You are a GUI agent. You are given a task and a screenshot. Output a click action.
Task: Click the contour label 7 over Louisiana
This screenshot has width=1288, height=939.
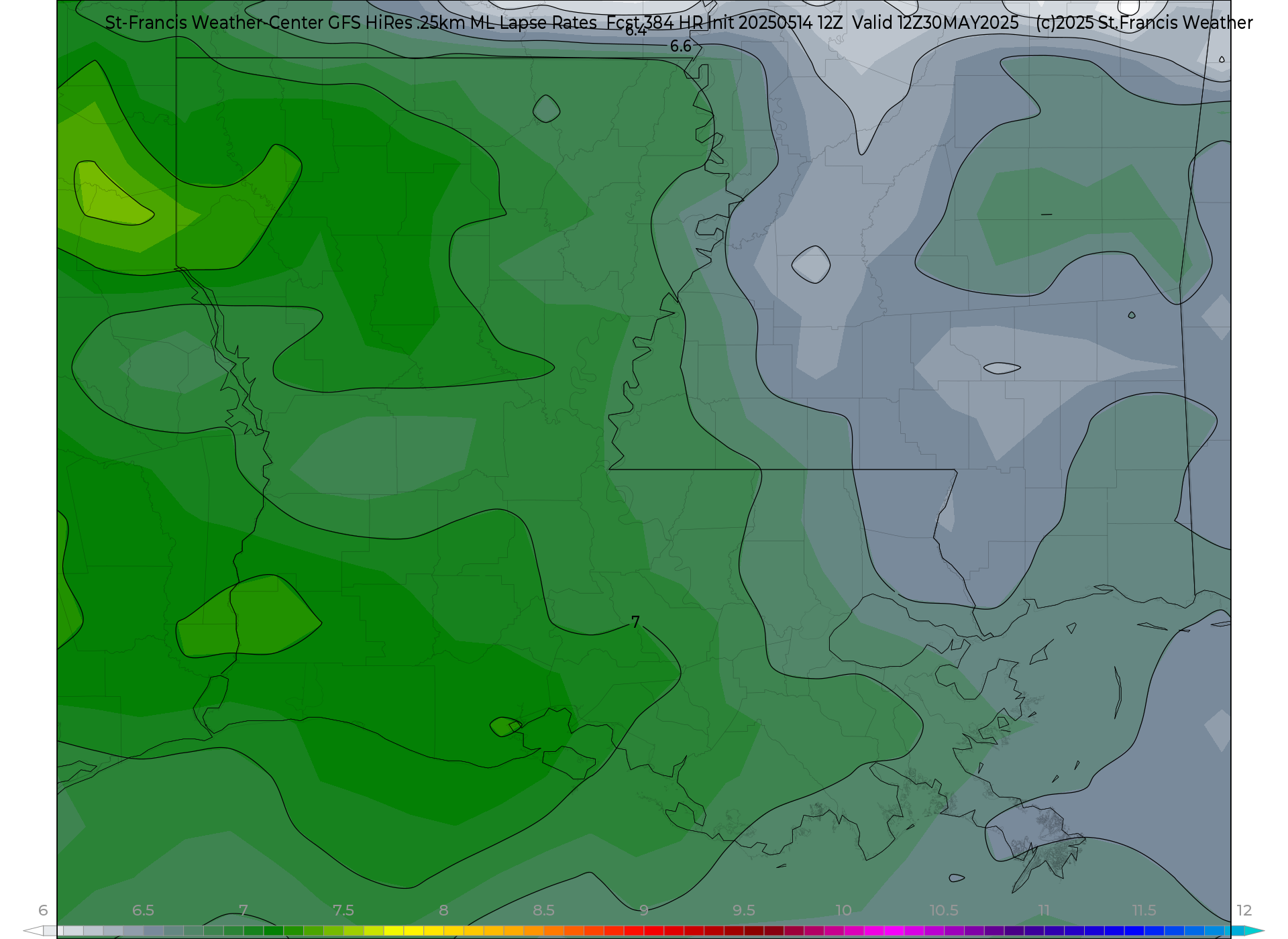[x=636, y=622]
